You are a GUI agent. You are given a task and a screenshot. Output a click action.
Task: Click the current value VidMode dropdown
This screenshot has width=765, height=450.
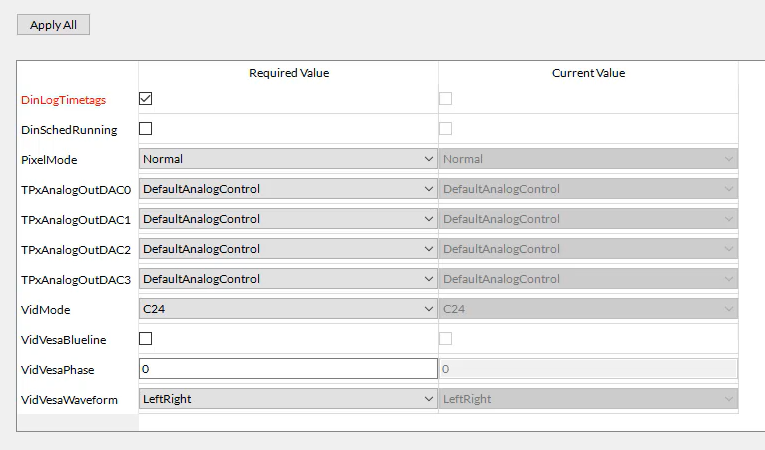588,309
